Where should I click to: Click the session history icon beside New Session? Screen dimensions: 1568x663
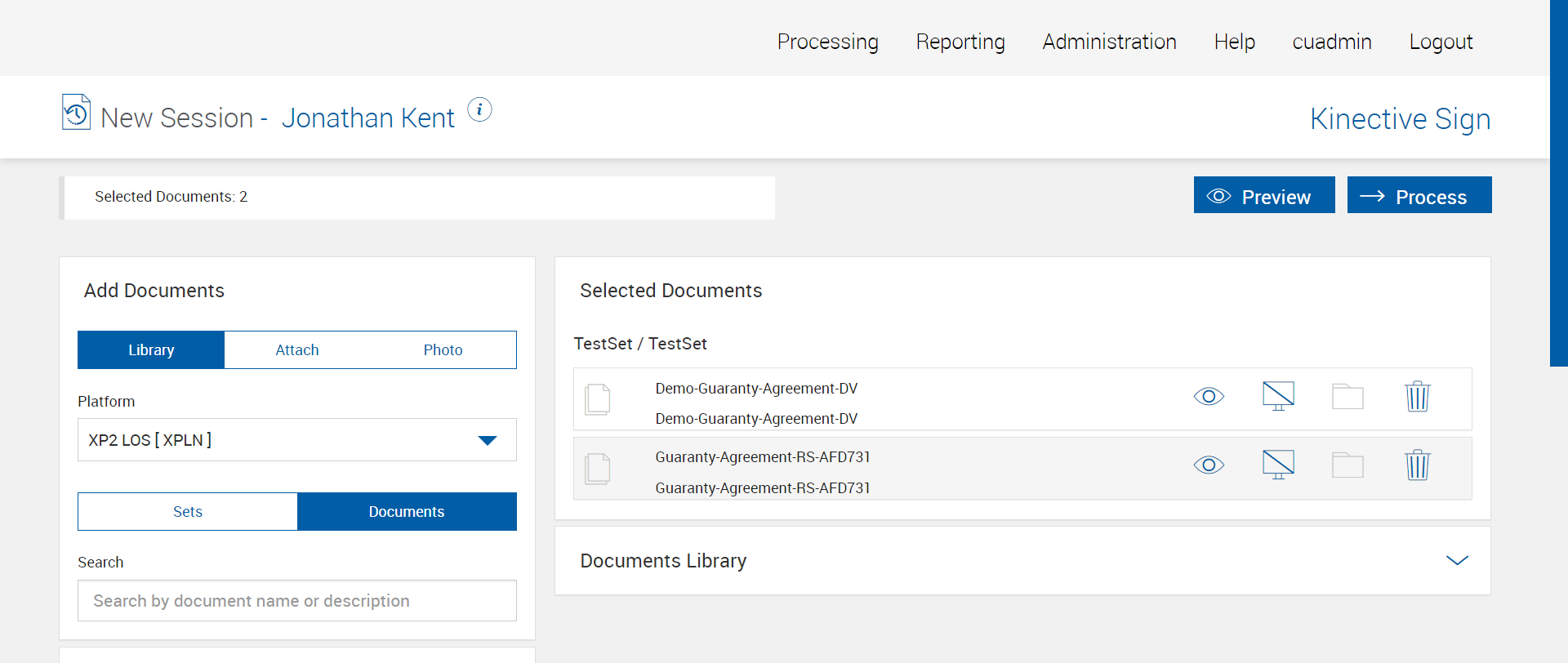click(x=76, y=113)
